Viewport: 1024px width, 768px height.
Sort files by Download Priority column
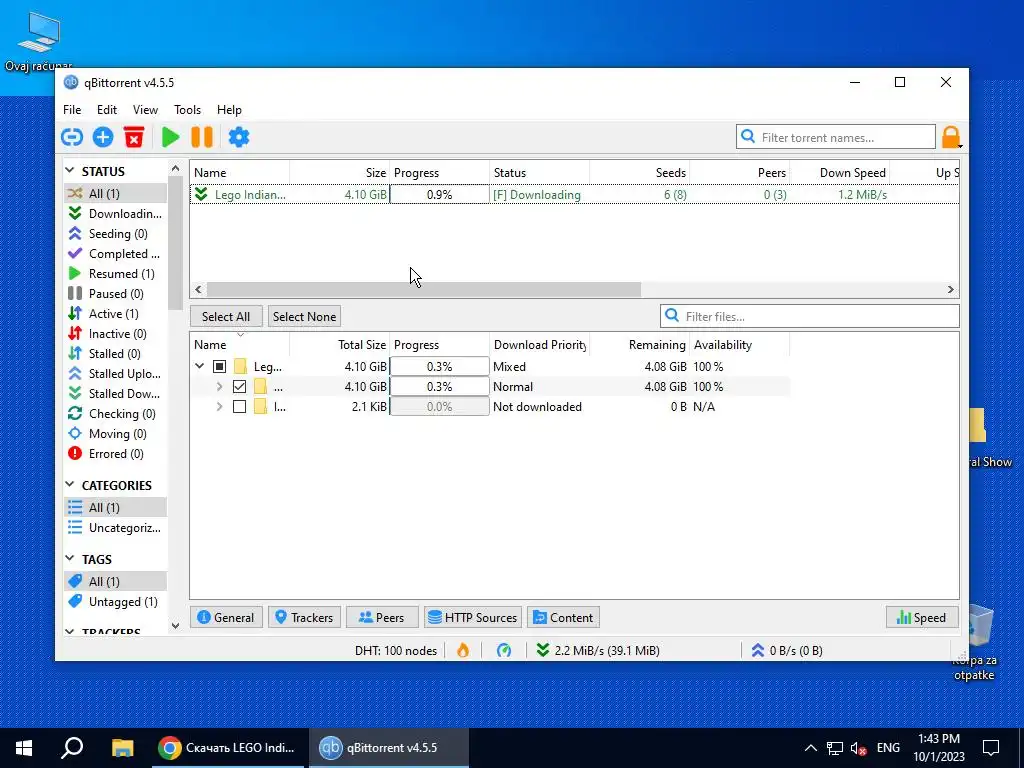[x=539, y=345]
